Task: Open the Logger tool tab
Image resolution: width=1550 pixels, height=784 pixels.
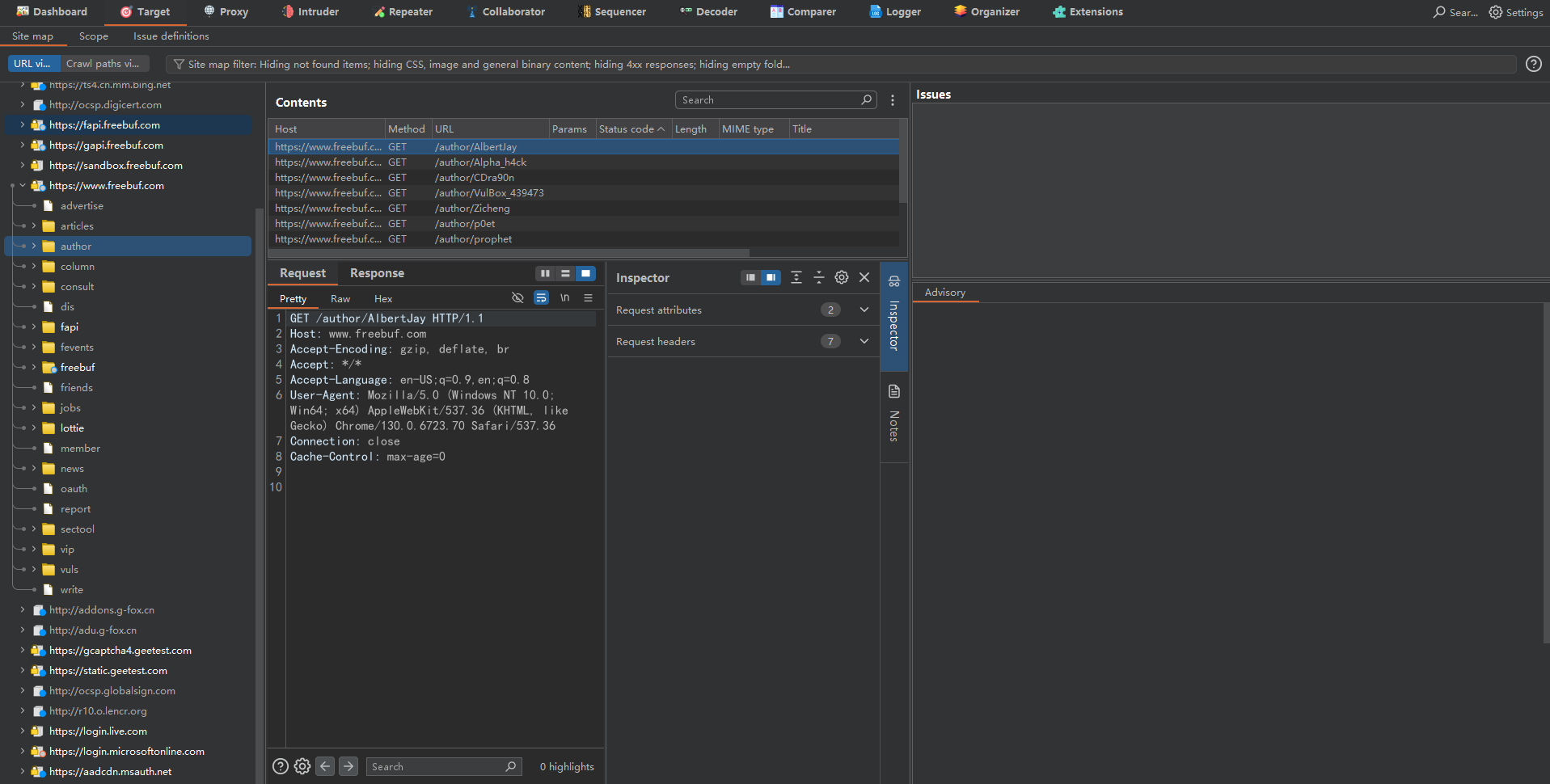Action: (895, 12)
